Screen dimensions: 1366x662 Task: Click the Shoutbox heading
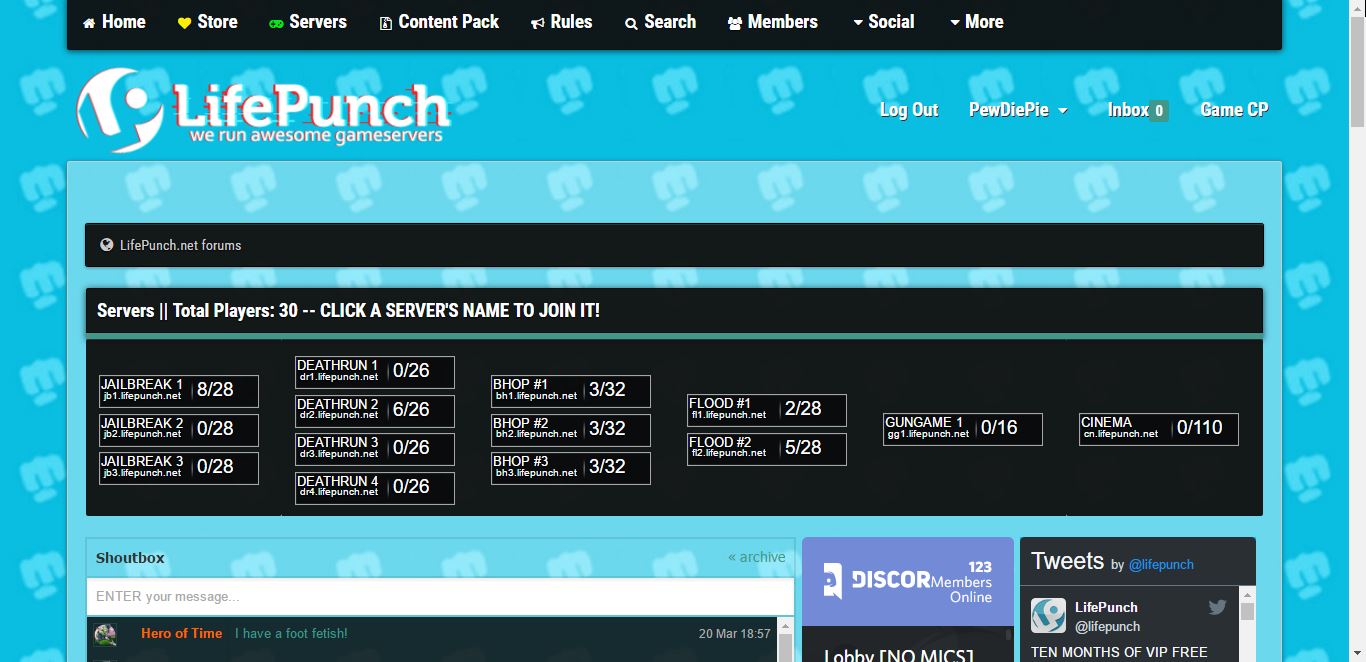pos(130,558)
